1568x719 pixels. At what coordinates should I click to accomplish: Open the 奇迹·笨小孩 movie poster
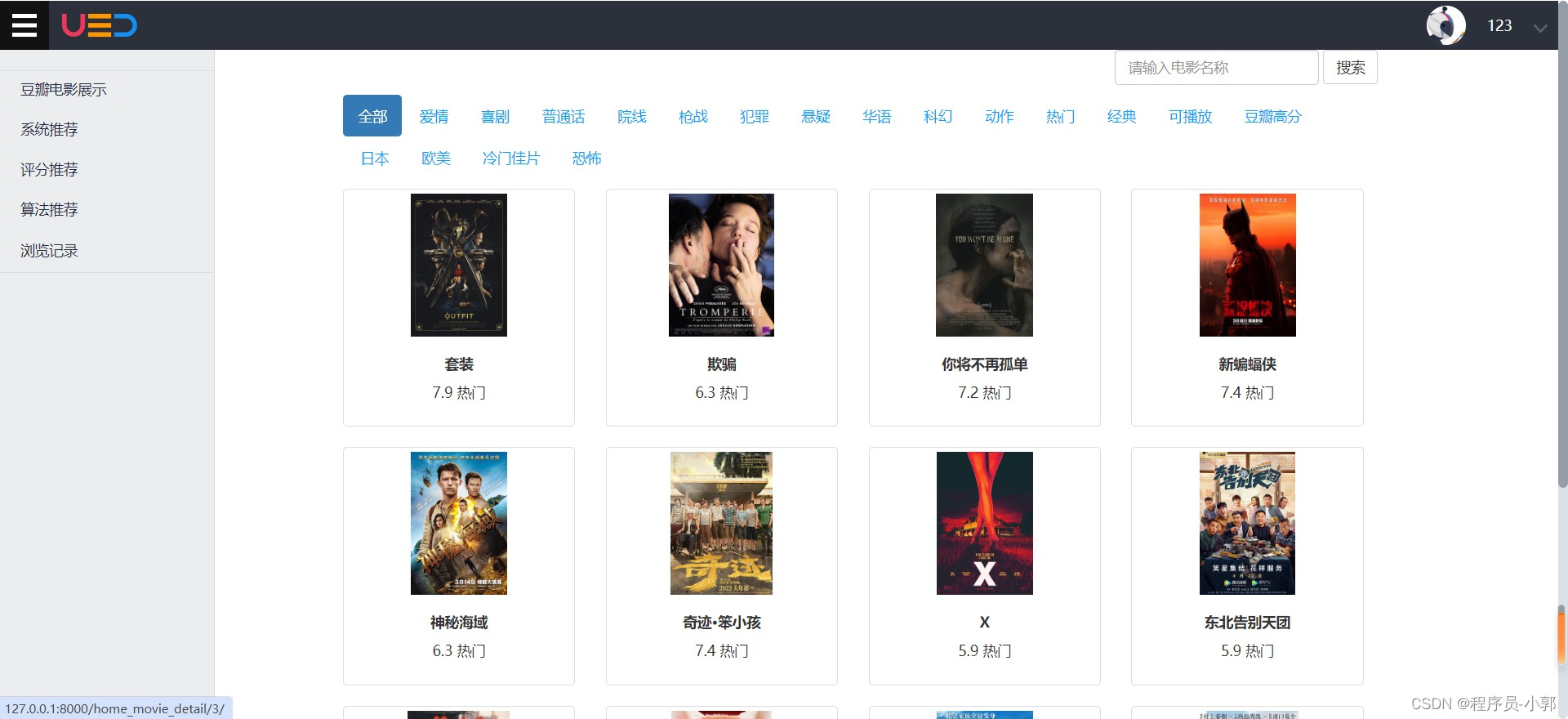click(721, 523)
